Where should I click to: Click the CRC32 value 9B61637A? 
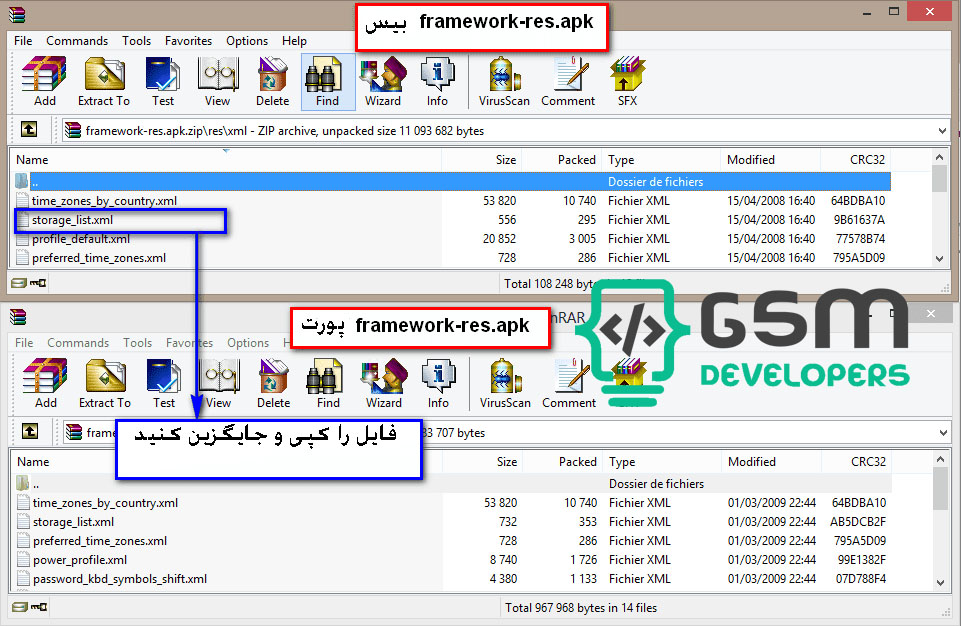859,219
